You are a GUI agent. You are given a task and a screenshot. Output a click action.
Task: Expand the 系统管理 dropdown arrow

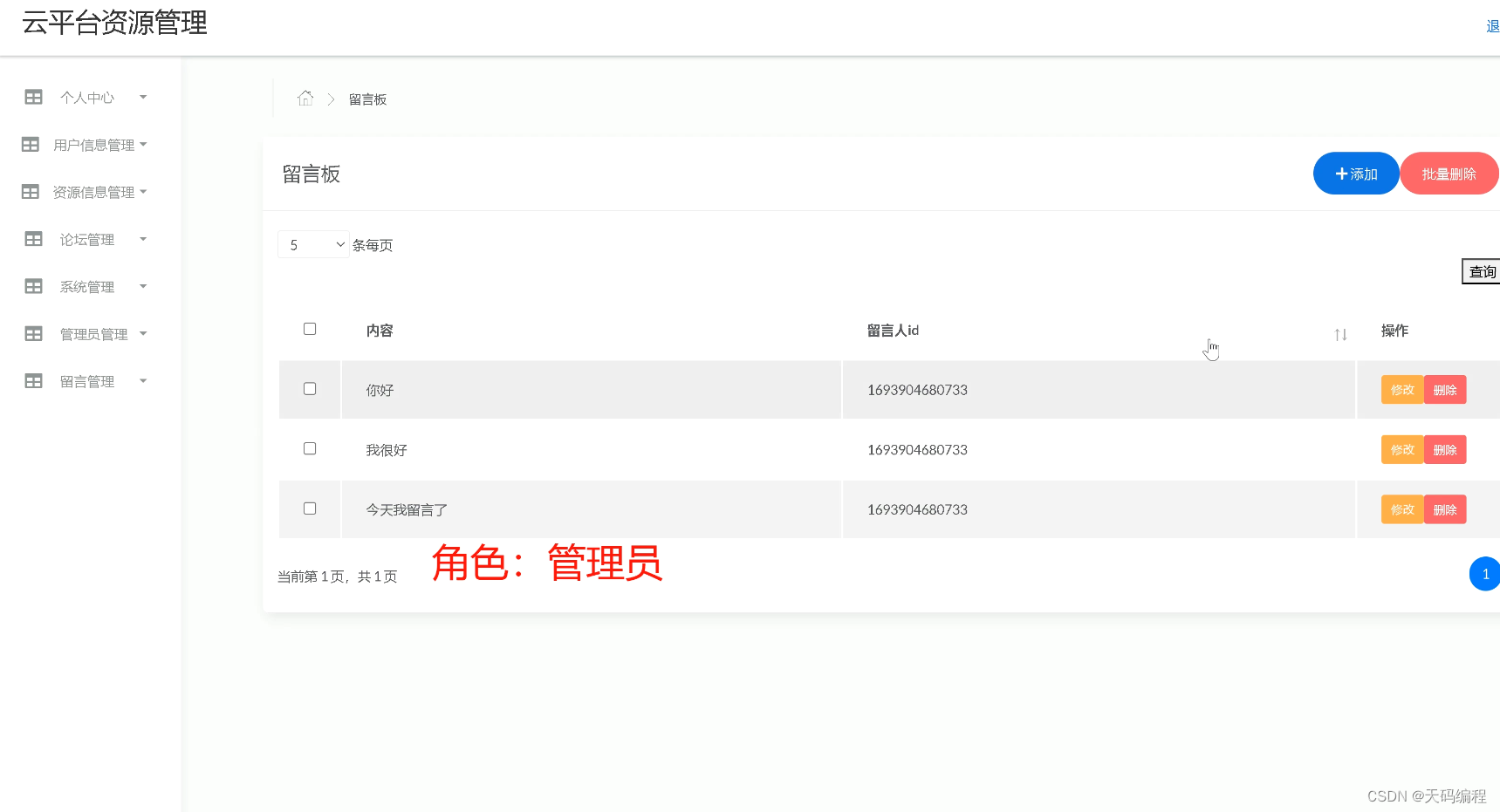(x=143, y=286)
